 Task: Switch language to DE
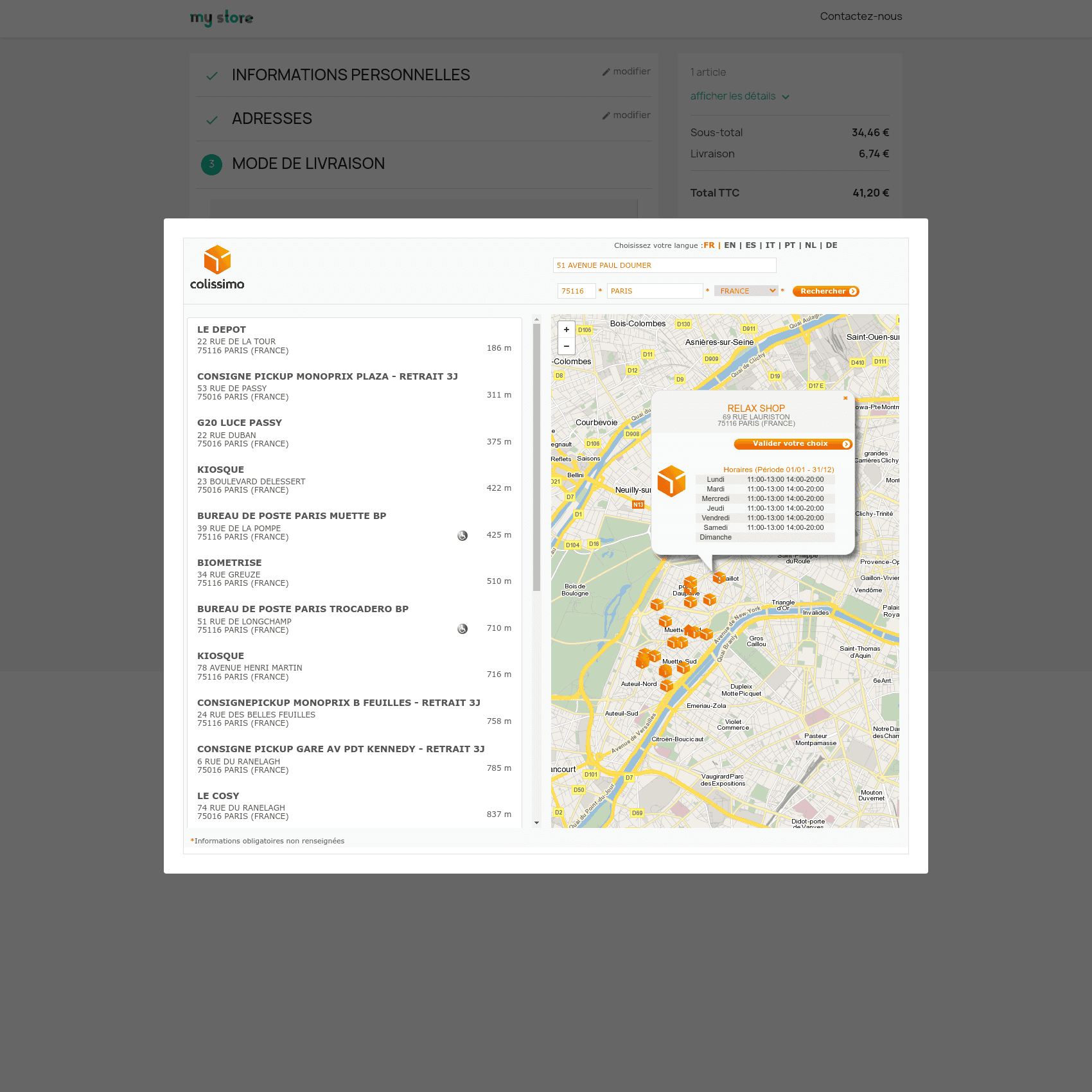click(831, 245)
